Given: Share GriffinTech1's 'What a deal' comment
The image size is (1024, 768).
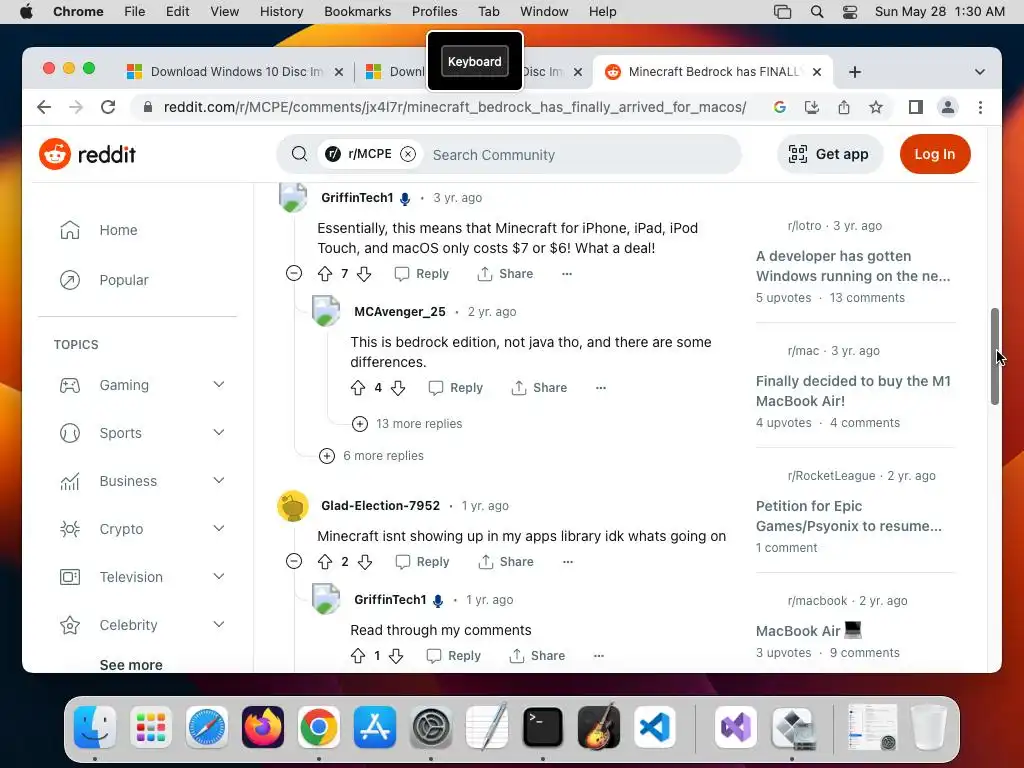Looking at the screenshot, I should click(x=505, y=274).
